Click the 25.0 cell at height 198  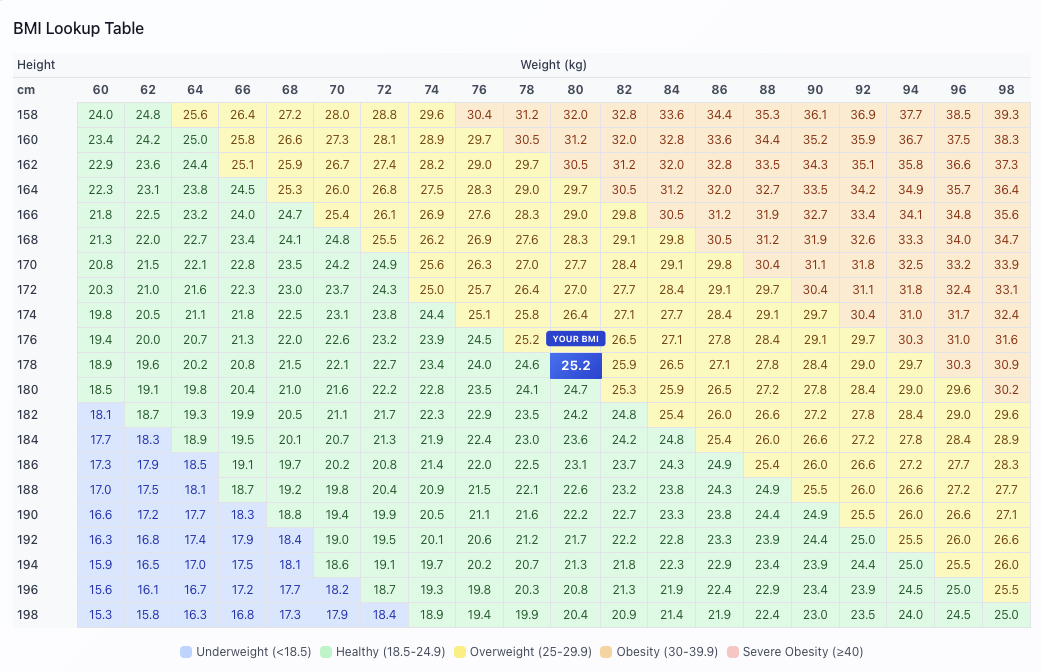1006,615
